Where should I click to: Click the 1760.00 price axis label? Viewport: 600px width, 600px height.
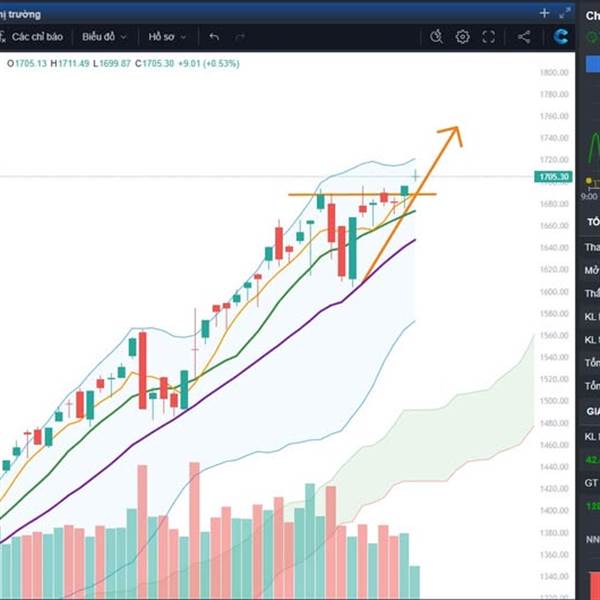pyautogui.click(x=554, y=116)
